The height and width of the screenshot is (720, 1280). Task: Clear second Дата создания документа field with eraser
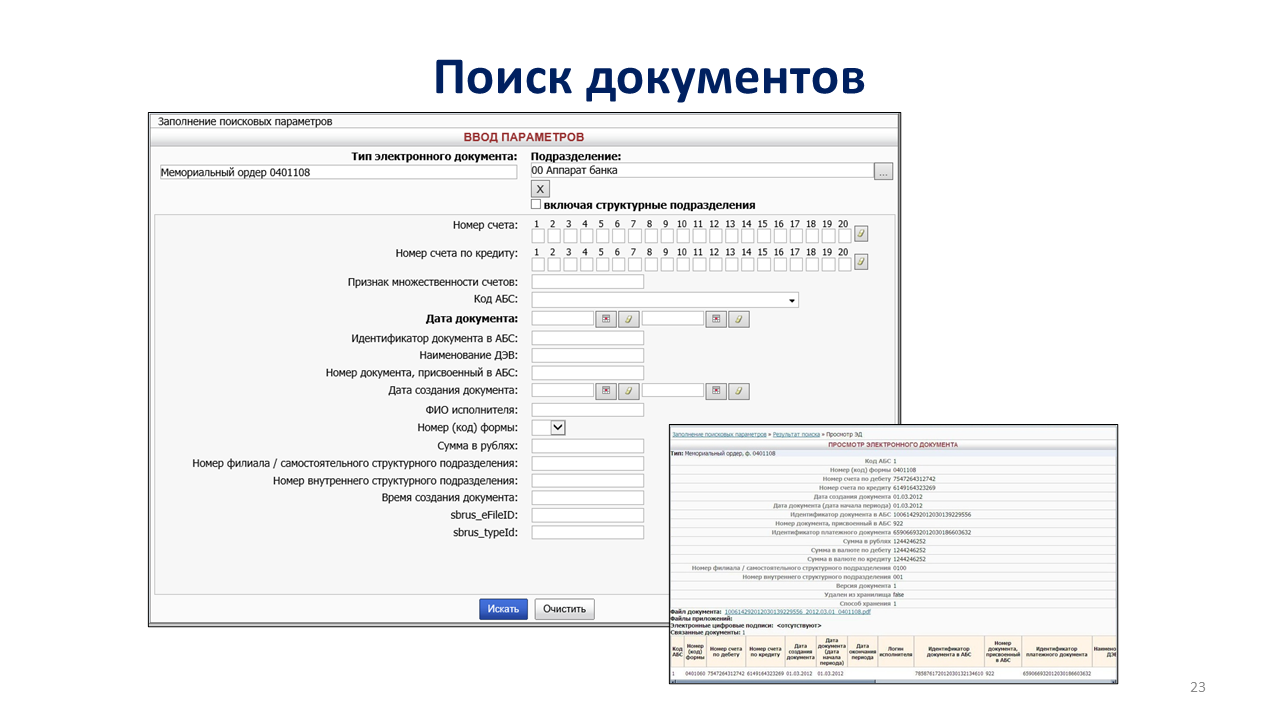click(x=738, y=391)
